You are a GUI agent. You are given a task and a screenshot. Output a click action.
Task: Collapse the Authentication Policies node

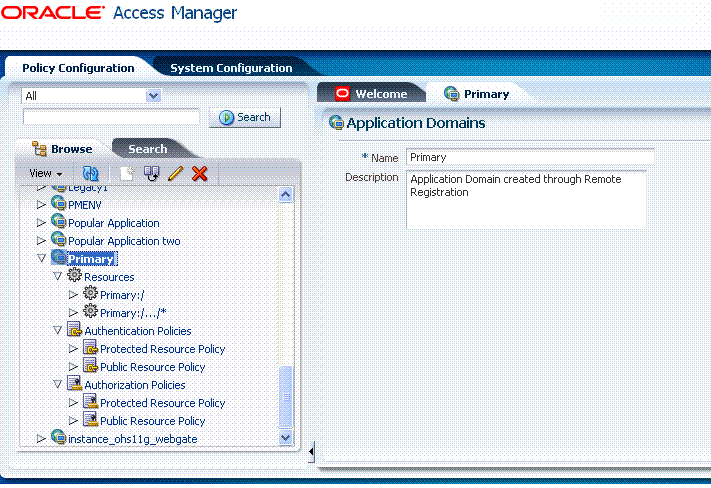(x=58, y=330)
